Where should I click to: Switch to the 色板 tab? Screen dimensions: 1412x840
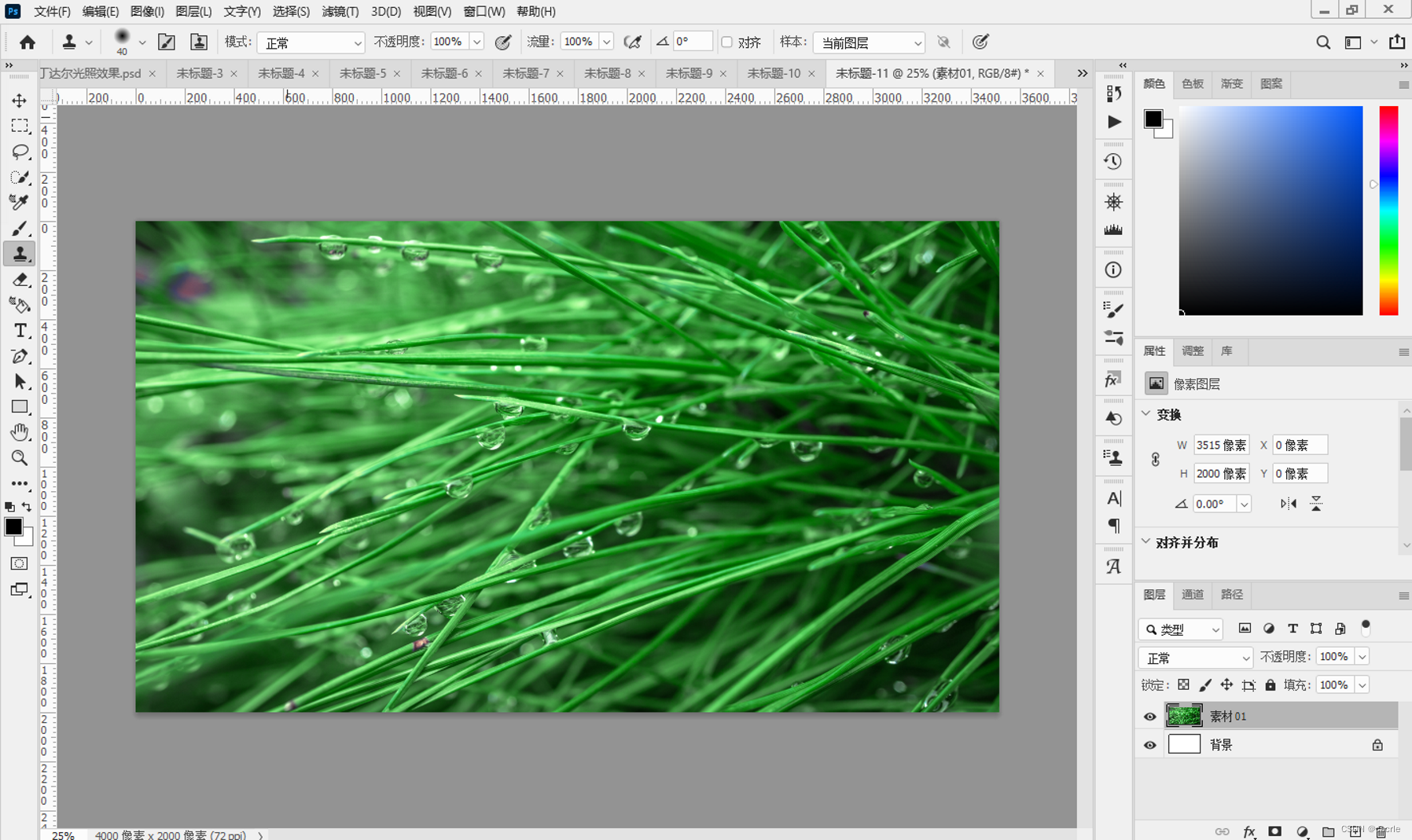pyautogui.click(x=1193, y=84)
